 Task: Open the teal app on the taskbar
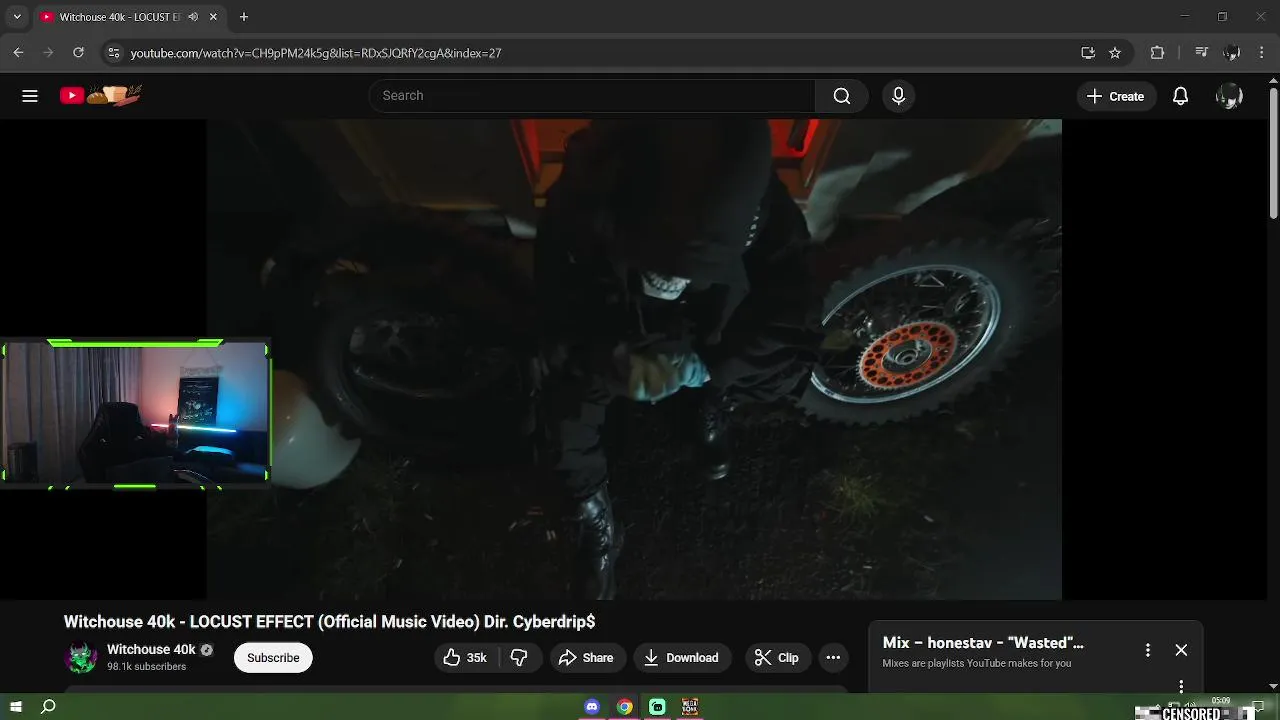point(657,707)
